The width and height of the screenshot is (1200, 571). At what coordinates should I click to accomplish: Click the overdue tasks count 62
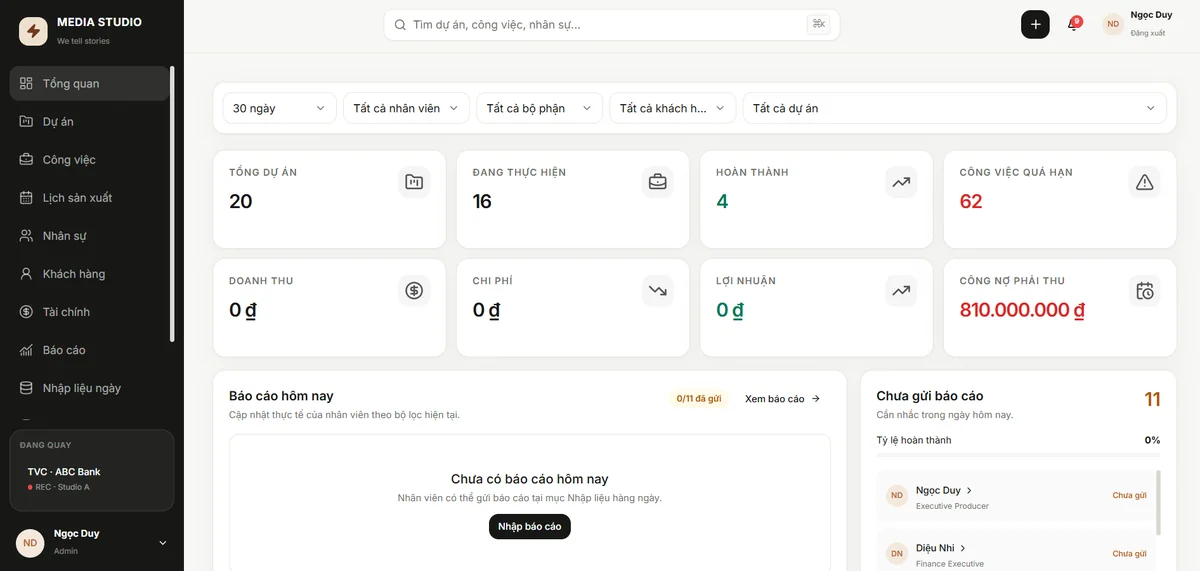click(971, 201)
